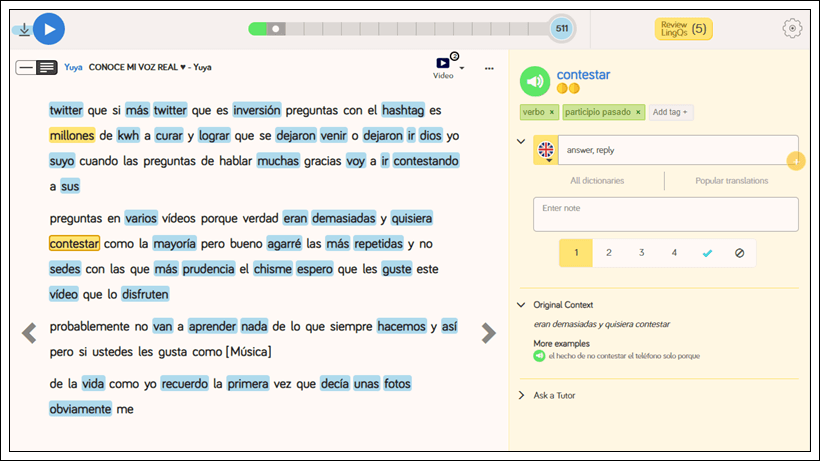The image size is (820, 461).
Task: Click the three-dot lesson options menu
Action: point(489,68)
